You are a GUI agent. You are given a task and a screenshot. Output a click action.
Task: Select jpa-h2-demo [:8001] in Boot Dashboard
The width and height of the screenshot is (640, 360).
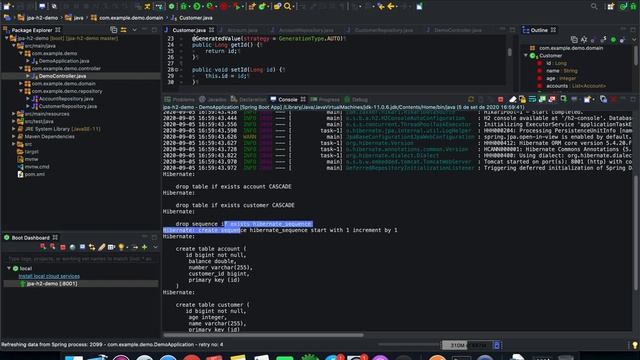(x=81, y=284)
